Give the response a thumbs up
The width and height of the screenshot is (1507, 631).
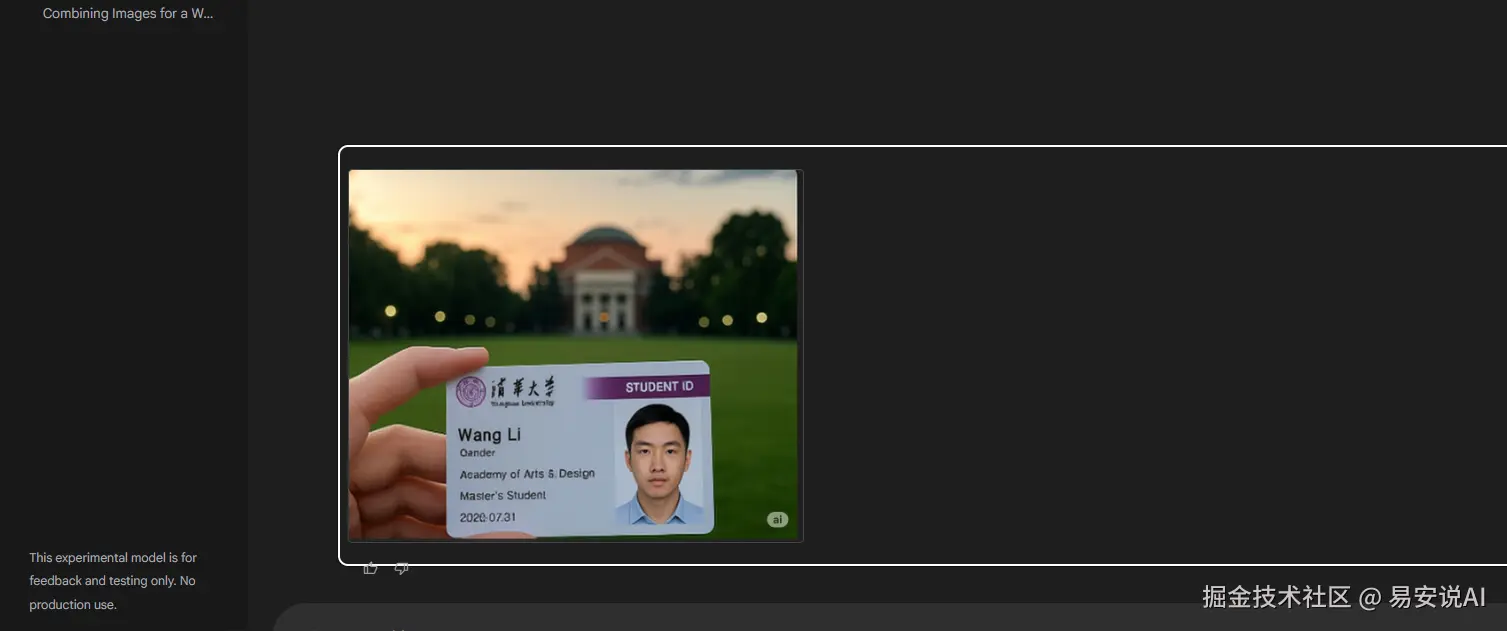point(371,568)
